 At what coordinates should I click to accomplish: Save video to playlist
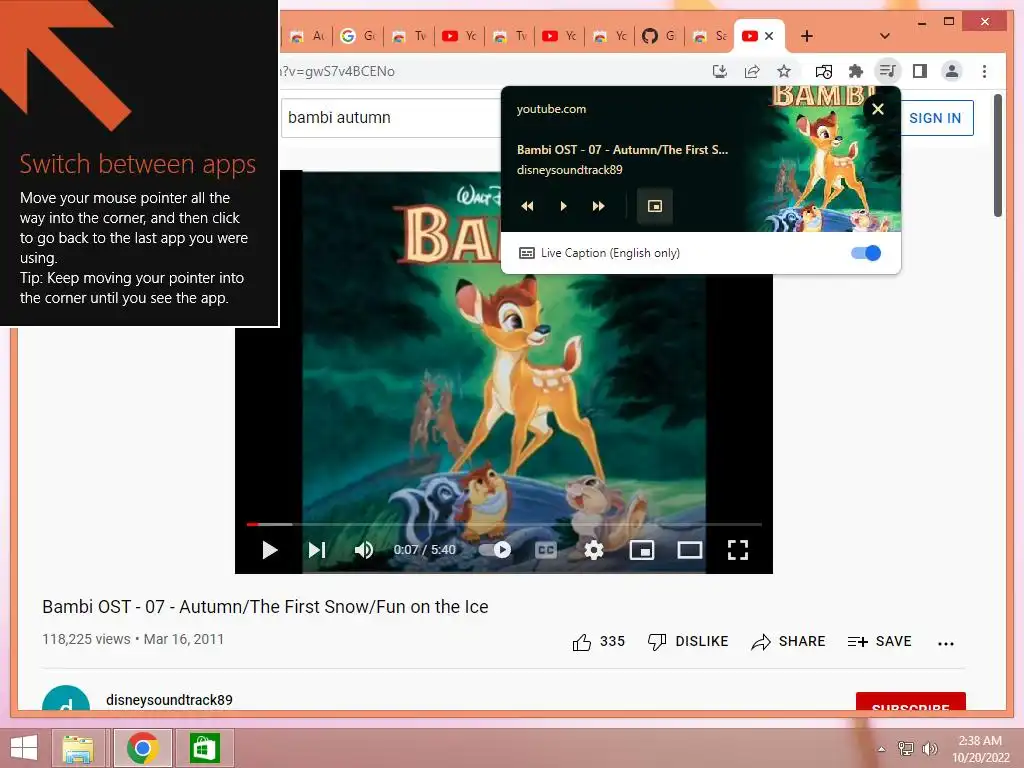(879, 642)
